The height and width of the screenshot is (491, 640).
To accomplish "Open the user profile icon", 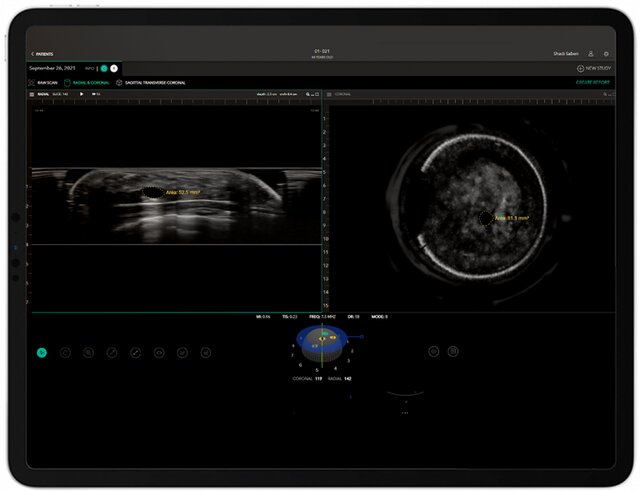I will [590, 53].
